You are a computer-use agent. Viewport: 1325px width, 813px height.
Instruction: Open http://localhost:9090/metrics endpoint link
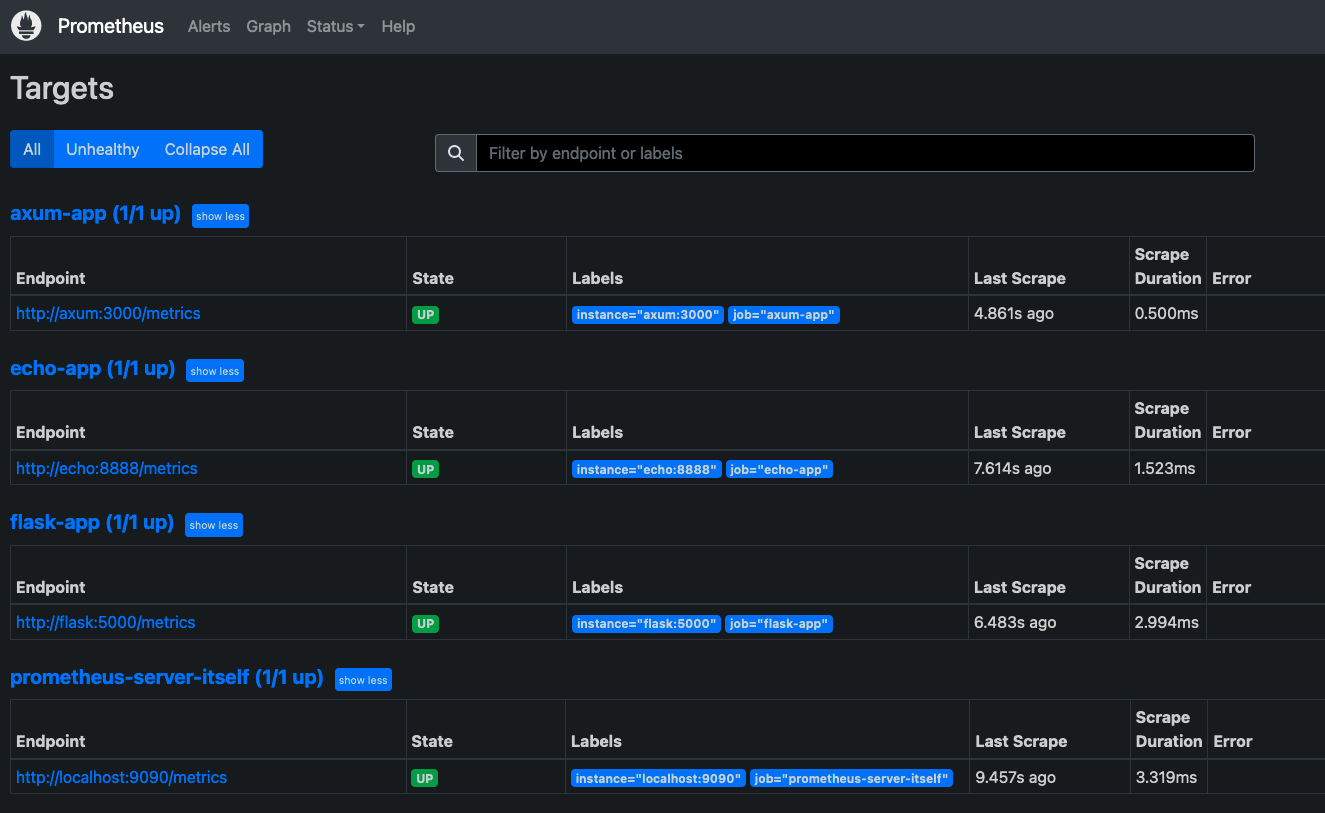pyautogui.click(x=121, y=777)
